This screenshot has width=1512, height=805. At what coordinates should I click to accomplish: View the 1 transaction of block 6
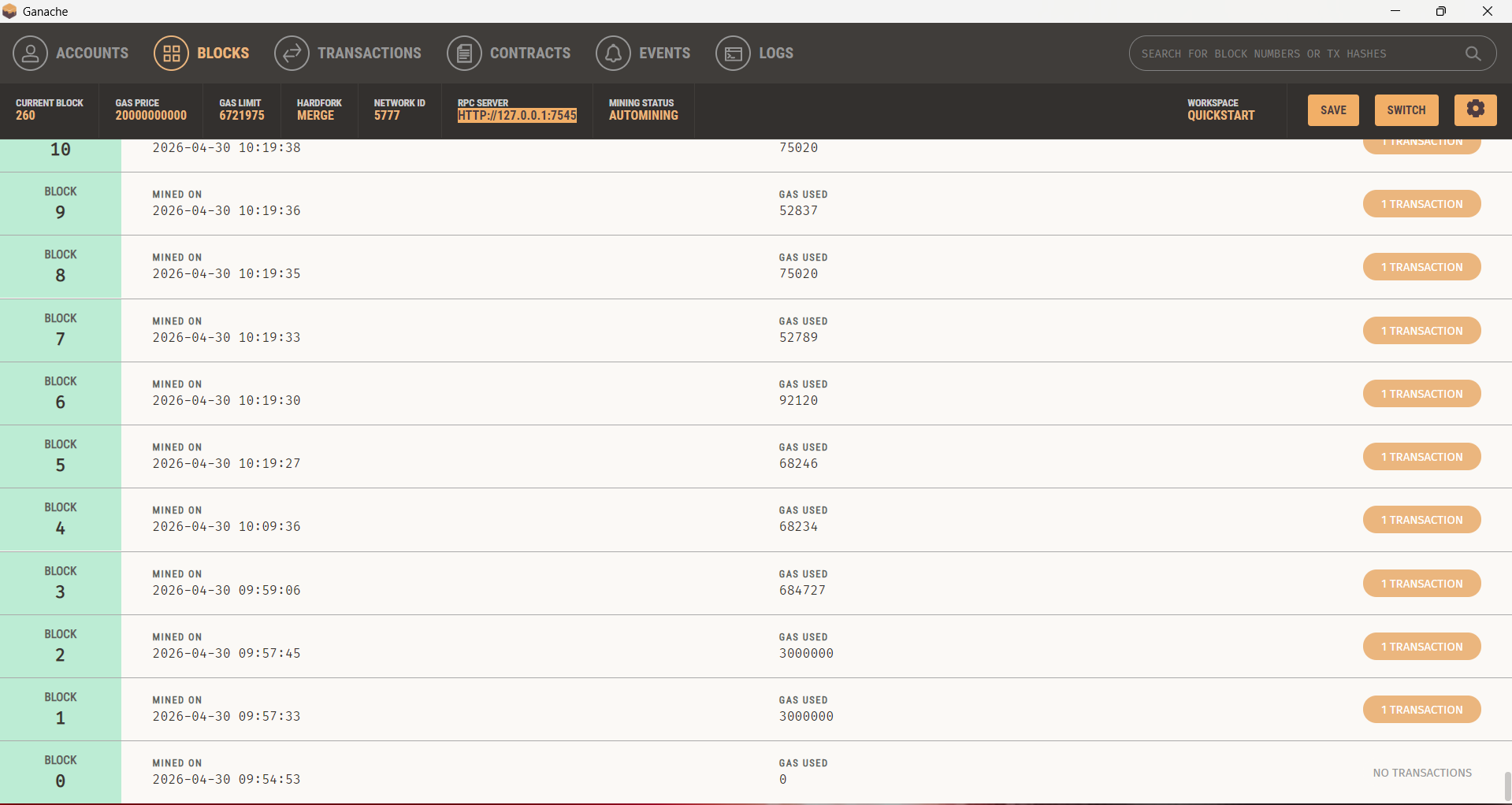tap(1421, 394)
